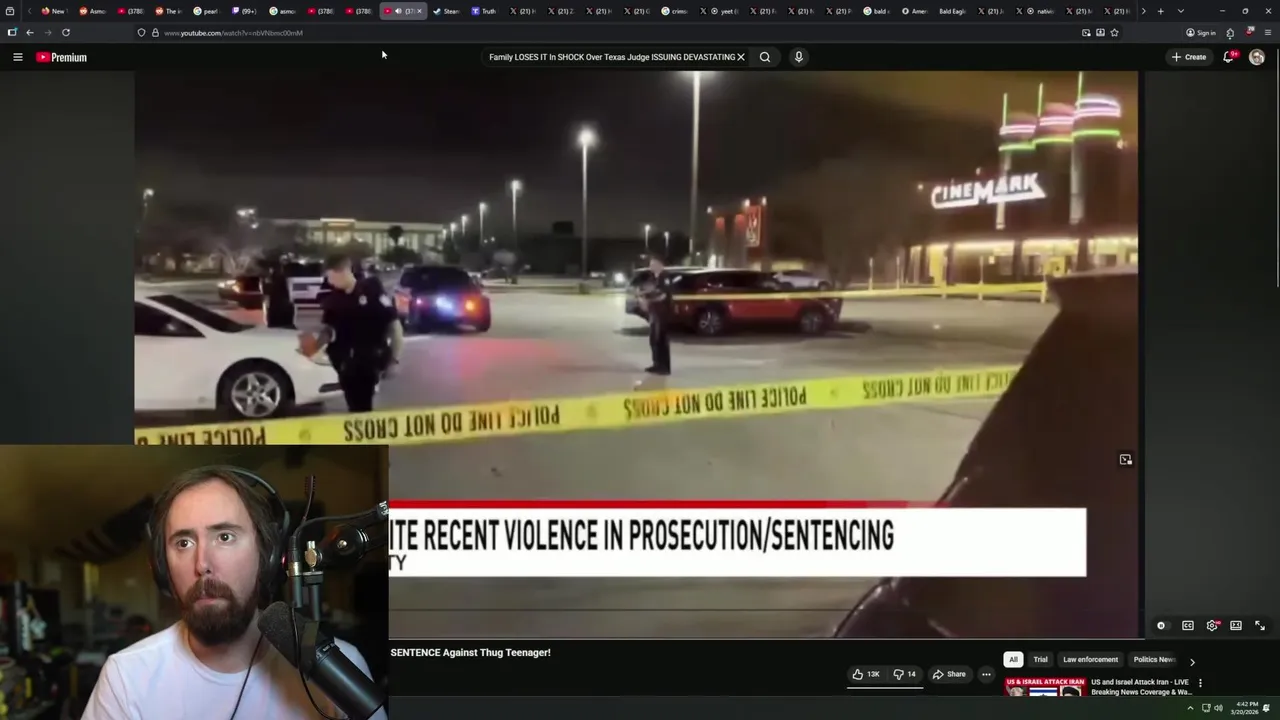Viewport: 1280px width, 720px height.
Task: Enter fullscreen video mode
Action: click(x=1260, y=626)
